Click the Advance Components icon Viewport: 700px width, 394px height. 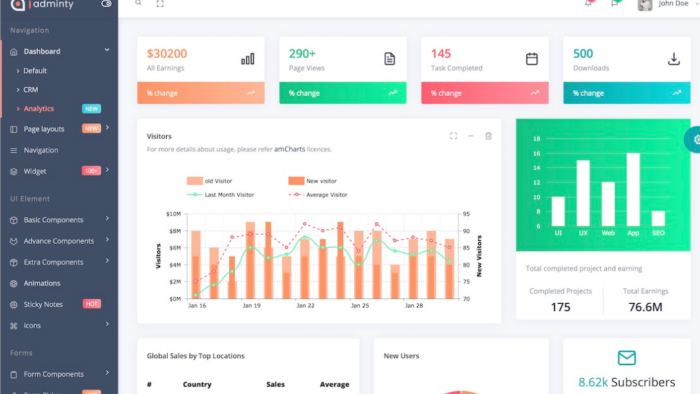point(14,241)
